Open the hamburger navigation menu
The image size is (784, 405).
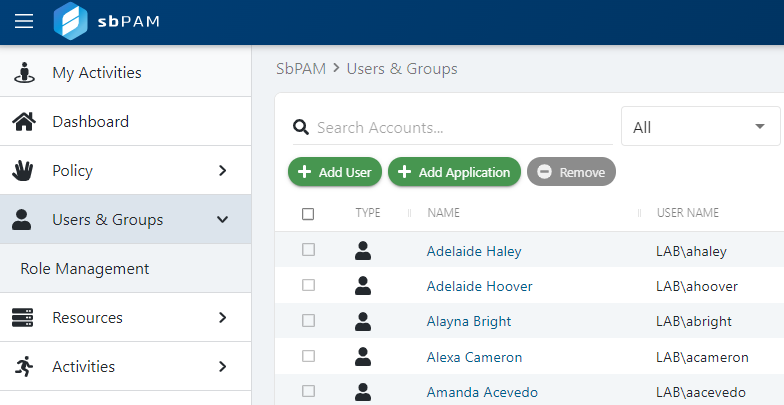(x=24, y=22)
